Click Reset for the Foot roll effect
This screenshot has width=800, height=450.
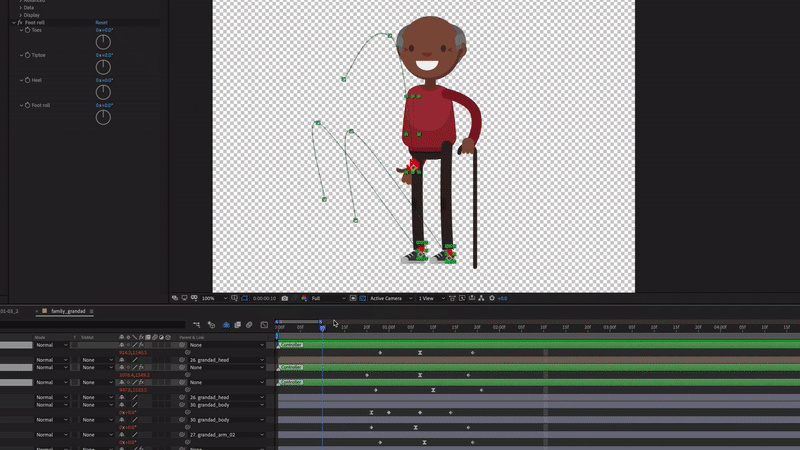(102, 22)
